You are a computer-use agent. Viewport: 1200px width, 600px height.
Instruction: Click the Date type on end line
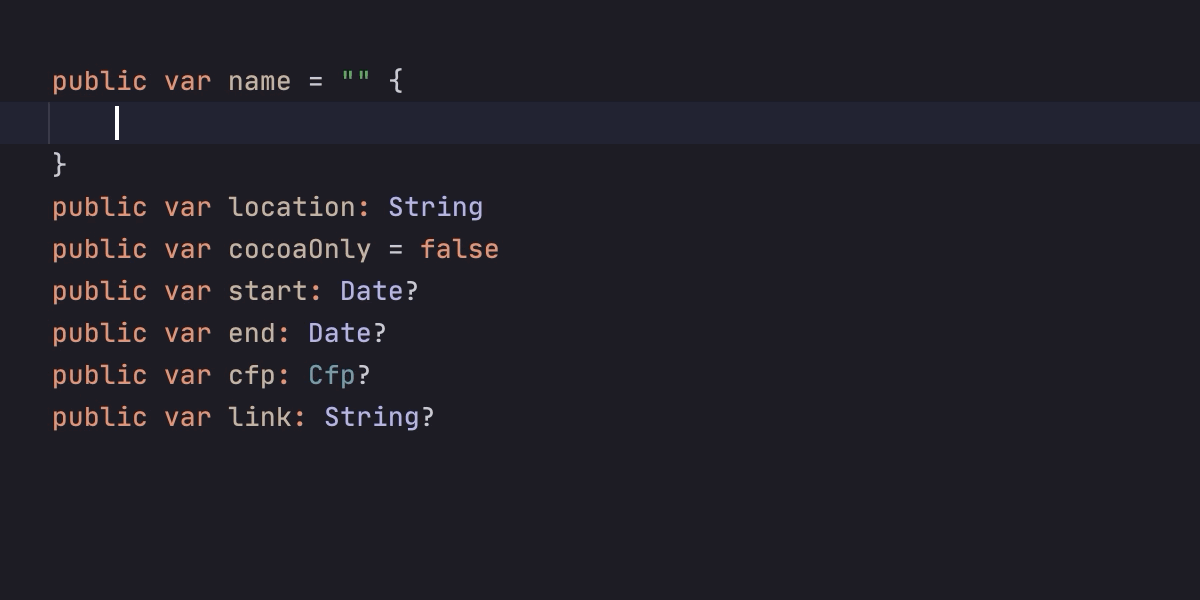pos(340,333)
